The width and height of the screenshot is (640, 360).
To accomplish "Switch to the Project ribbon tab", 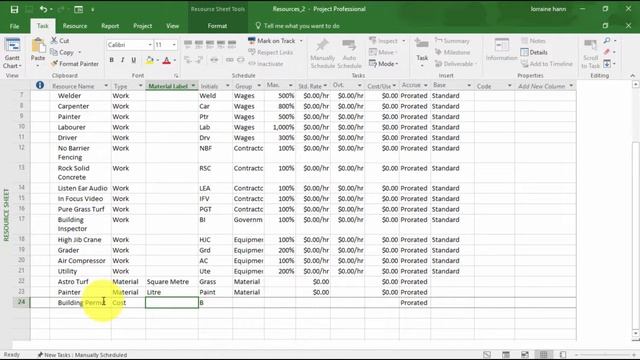I will coord(142,26).
